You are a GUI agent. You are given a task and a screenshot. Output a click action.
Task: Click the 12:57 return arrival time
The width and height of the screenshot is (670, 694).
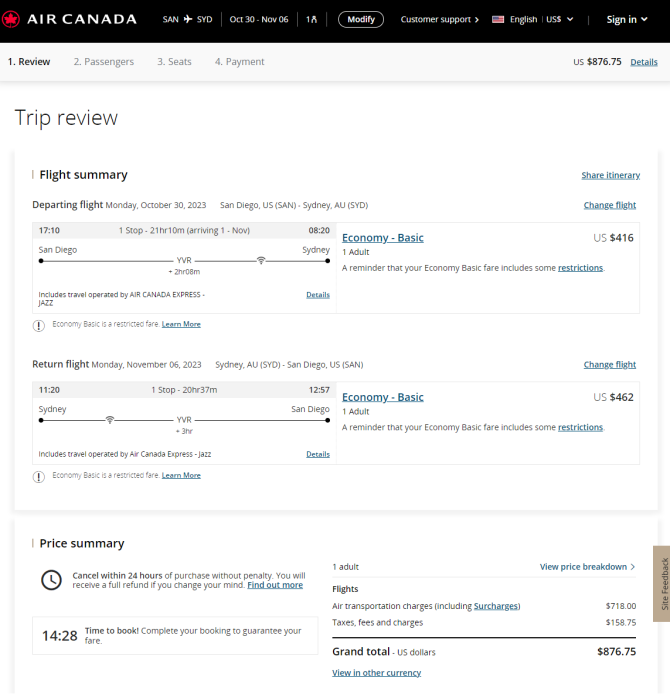point(319,389)
